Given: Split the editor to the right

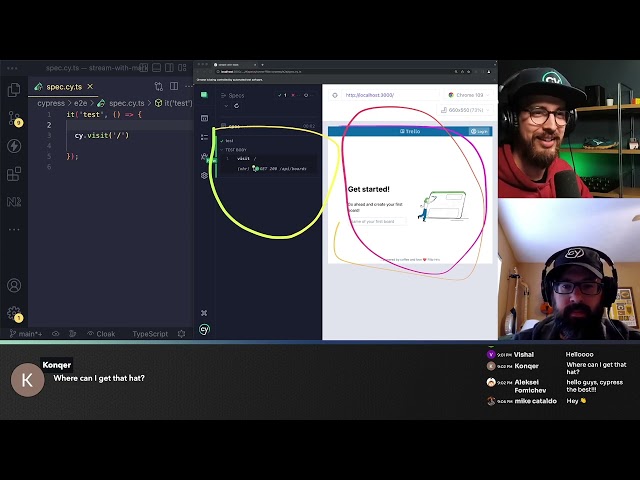Looking at the screenshot, I should (174, 86).
